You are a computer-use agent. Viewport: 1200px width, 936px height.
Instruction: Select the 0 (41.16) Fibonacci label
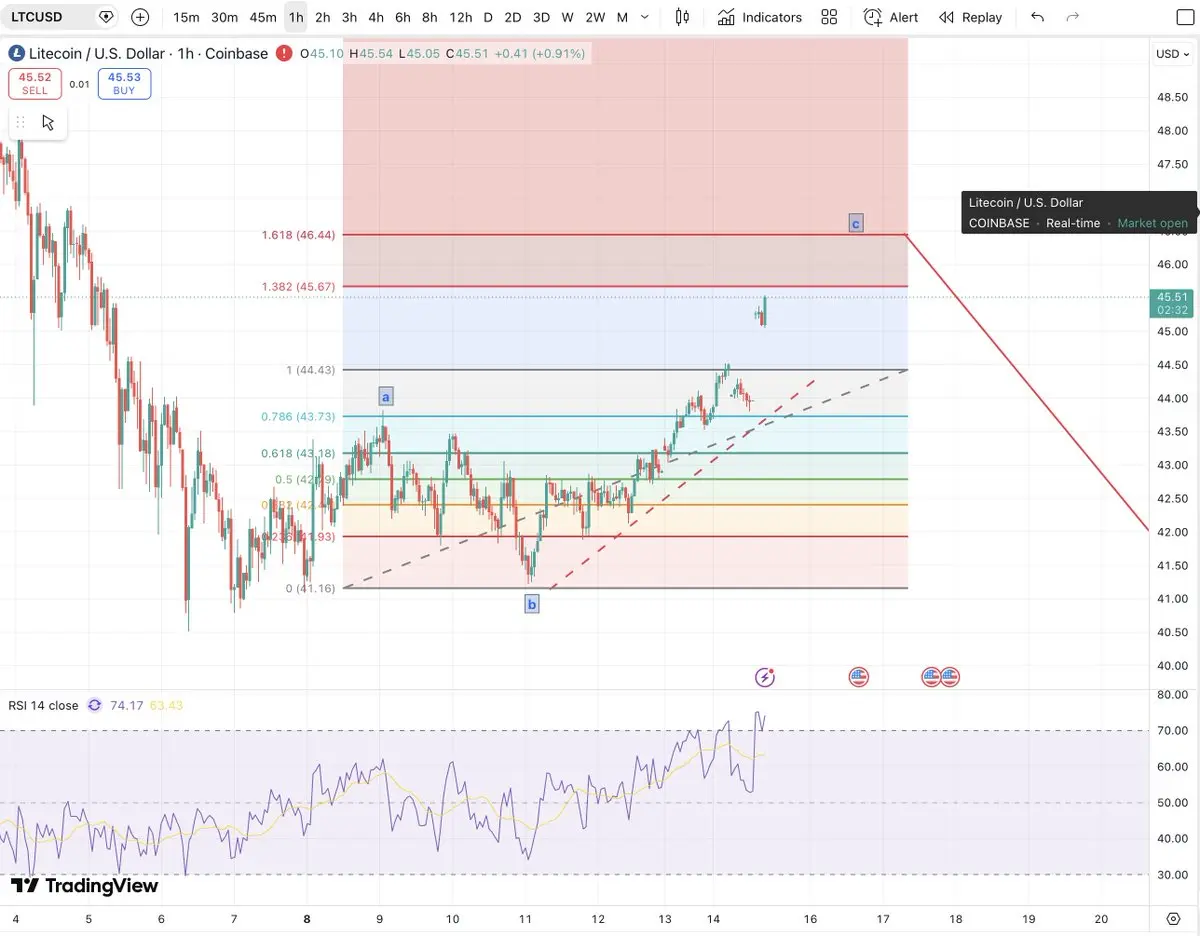[311, 588]
